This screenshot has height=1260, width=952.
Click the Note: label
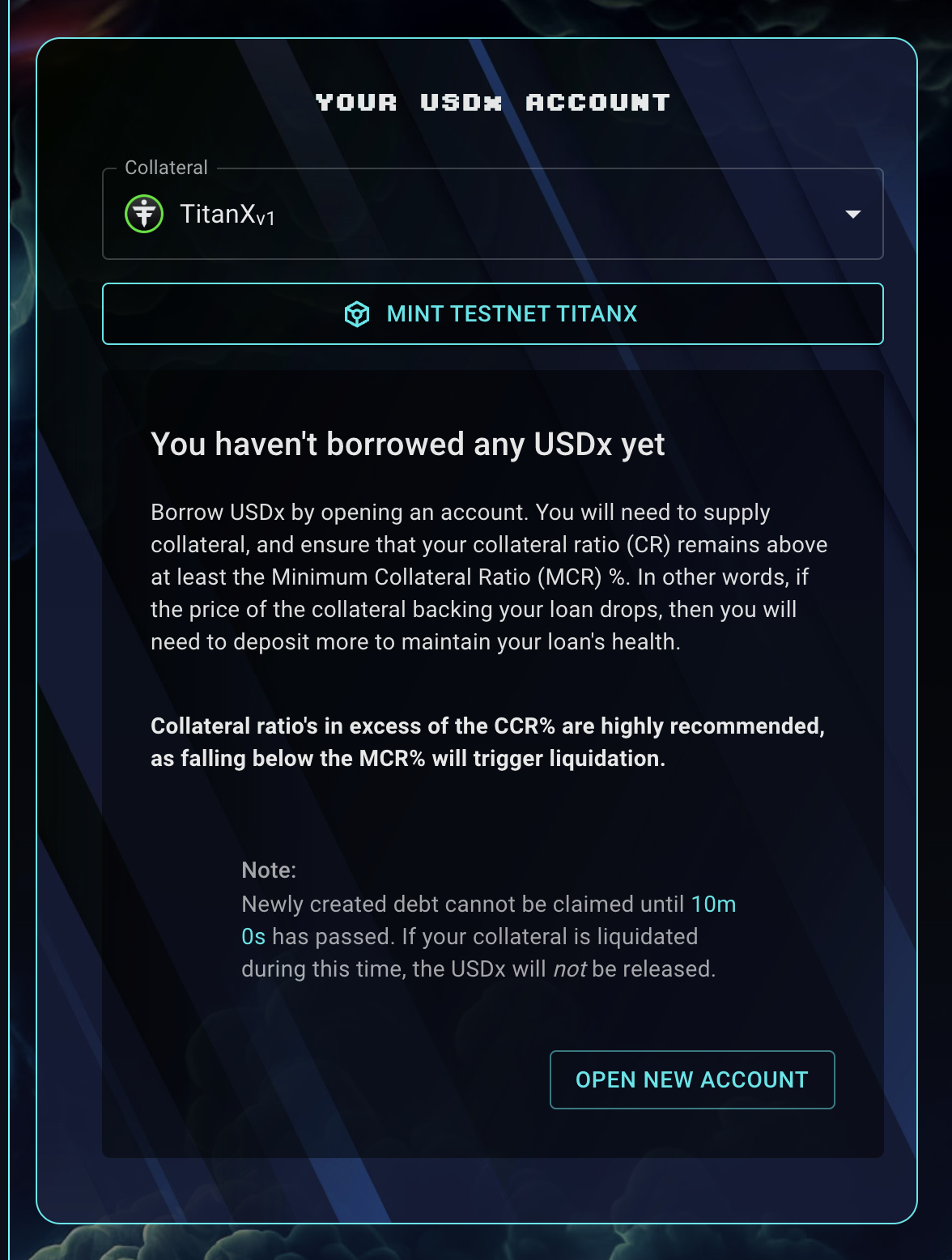269,870
